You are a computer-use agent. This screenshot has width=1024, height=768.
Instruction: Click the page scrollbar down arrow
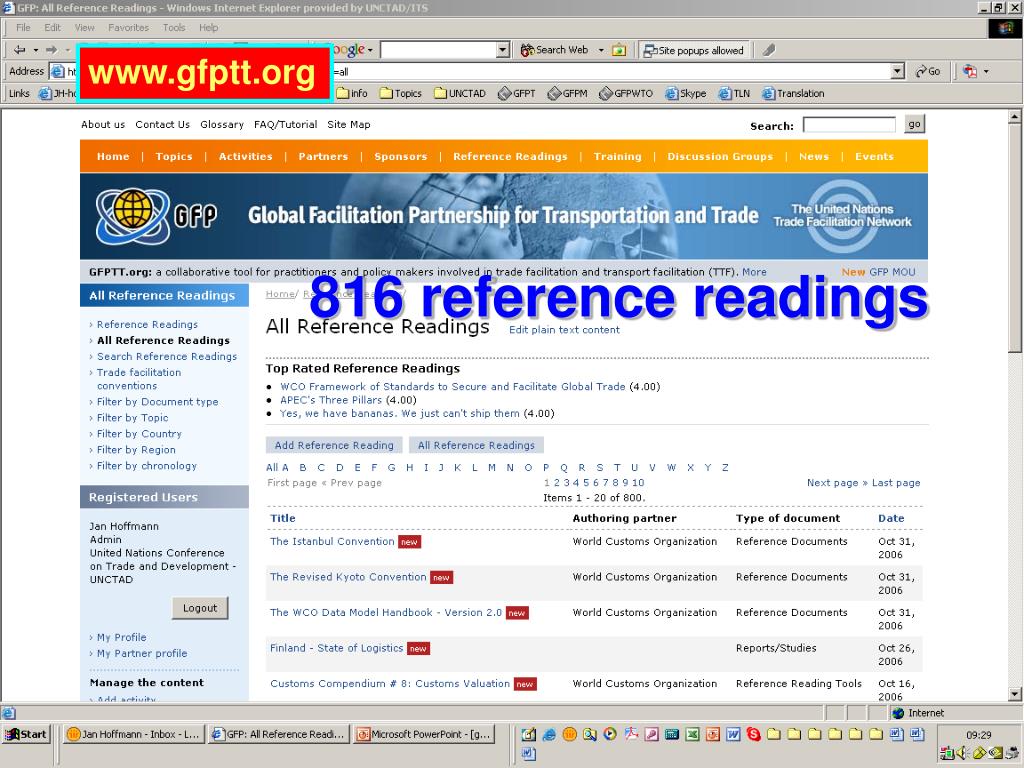click(1014, 694)
